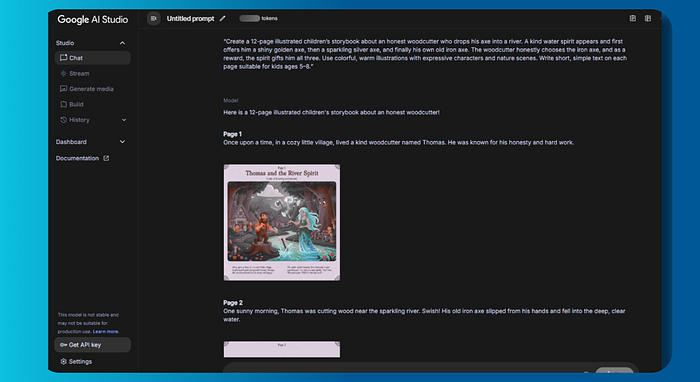Open the save prompt icon in header
The image size is (700, 382).
click(633, 18)
